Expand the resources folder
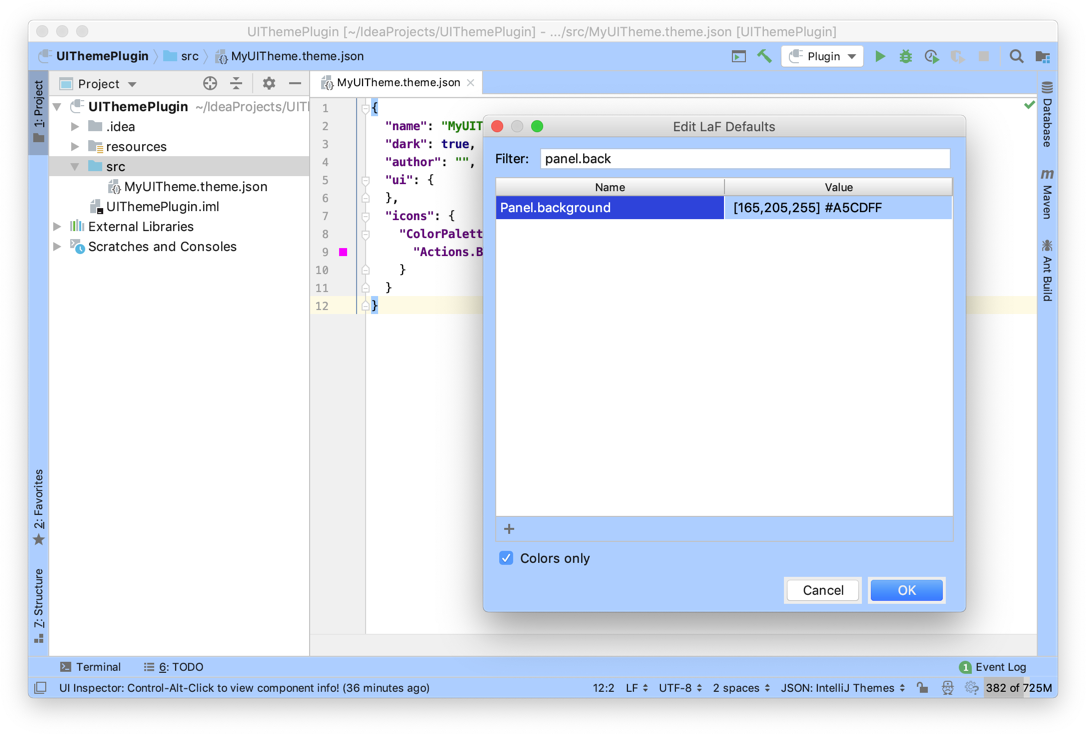The height and width of the screenshot is (734, 1086). pyautogui.click(x=75, y=147)
